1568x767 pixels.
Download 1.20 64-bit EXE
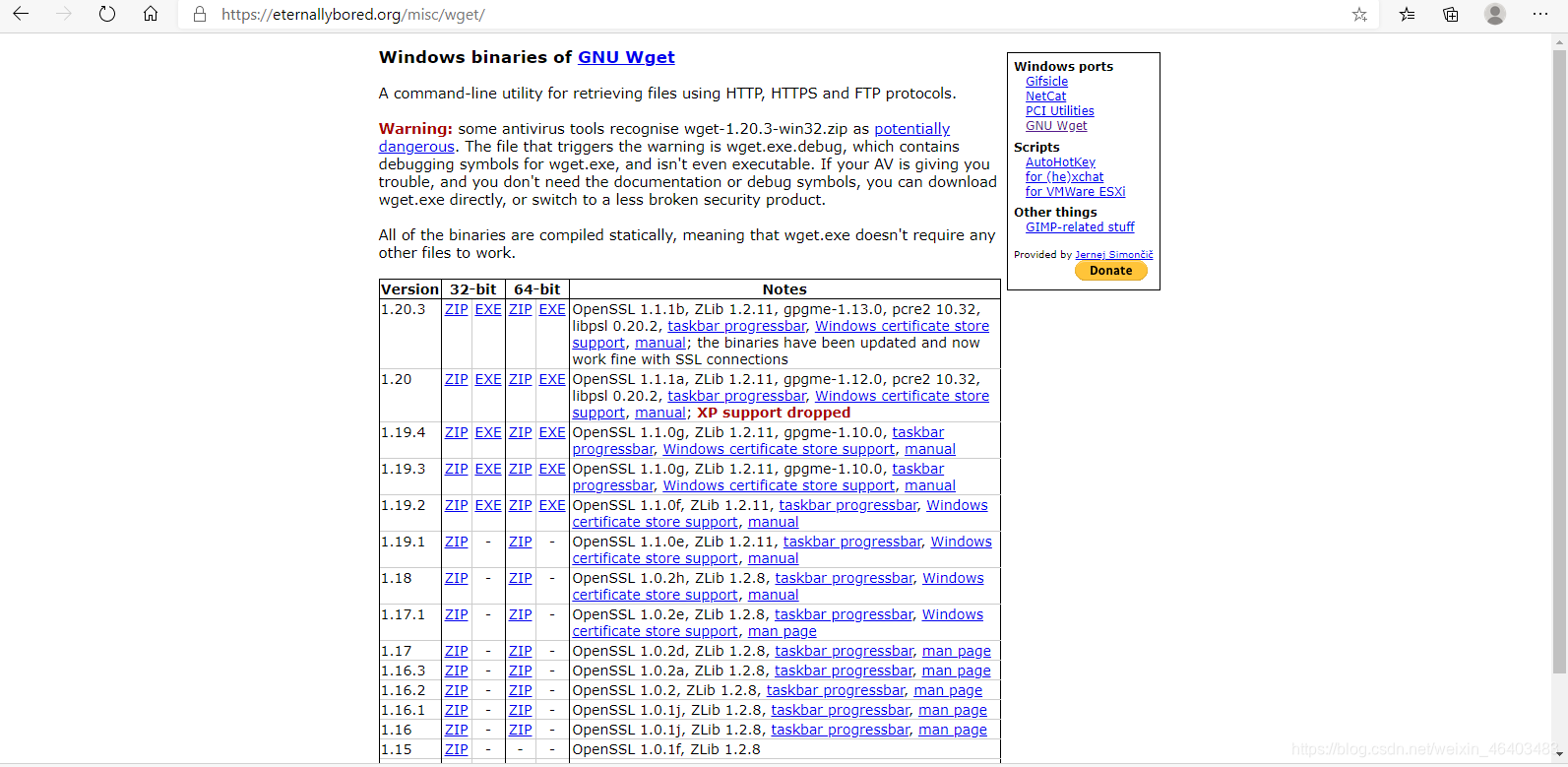pyautogui.click(x=552, y=379)
